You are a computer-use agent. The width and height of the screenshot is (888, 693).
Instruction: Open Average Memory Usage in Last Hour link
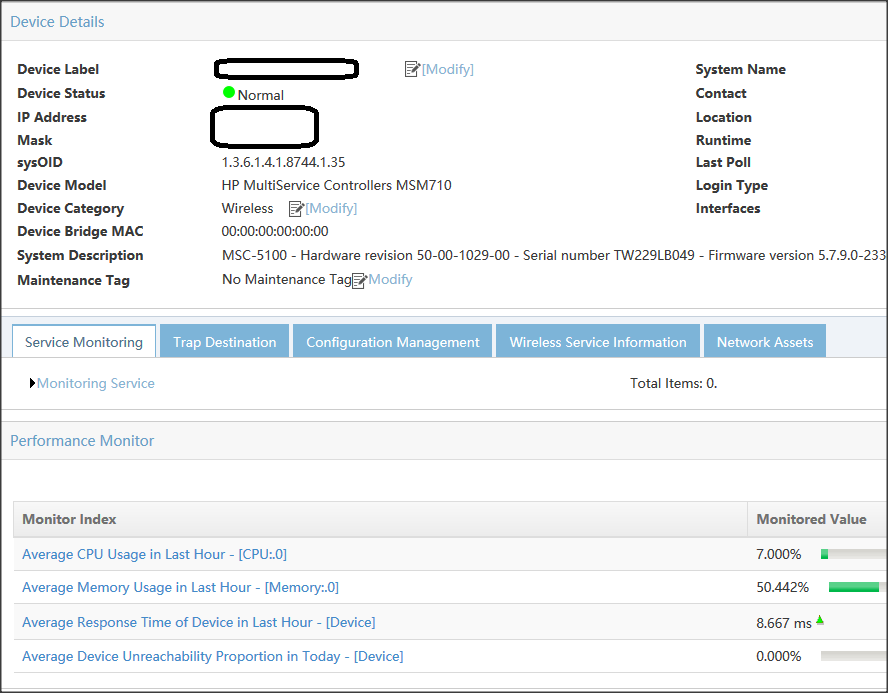(x=181, y=587)
